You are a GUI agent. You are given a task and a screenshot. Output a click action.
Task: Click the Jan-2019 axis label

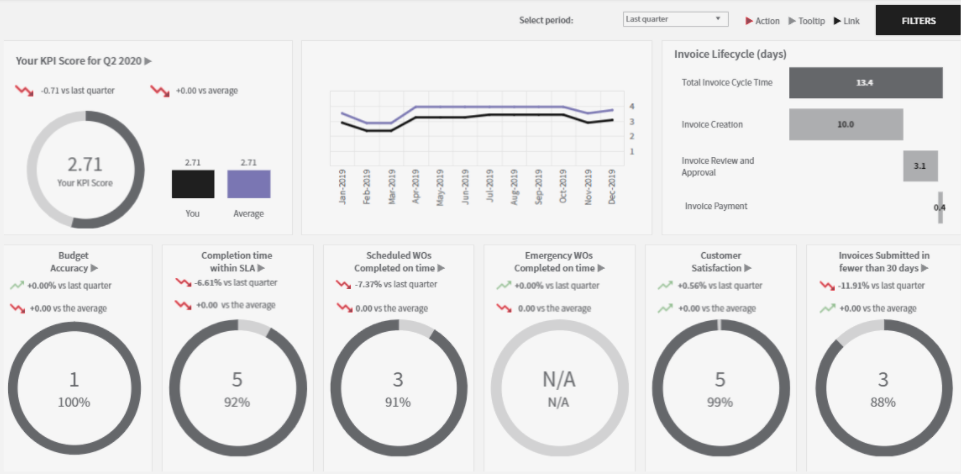point(343,187)
